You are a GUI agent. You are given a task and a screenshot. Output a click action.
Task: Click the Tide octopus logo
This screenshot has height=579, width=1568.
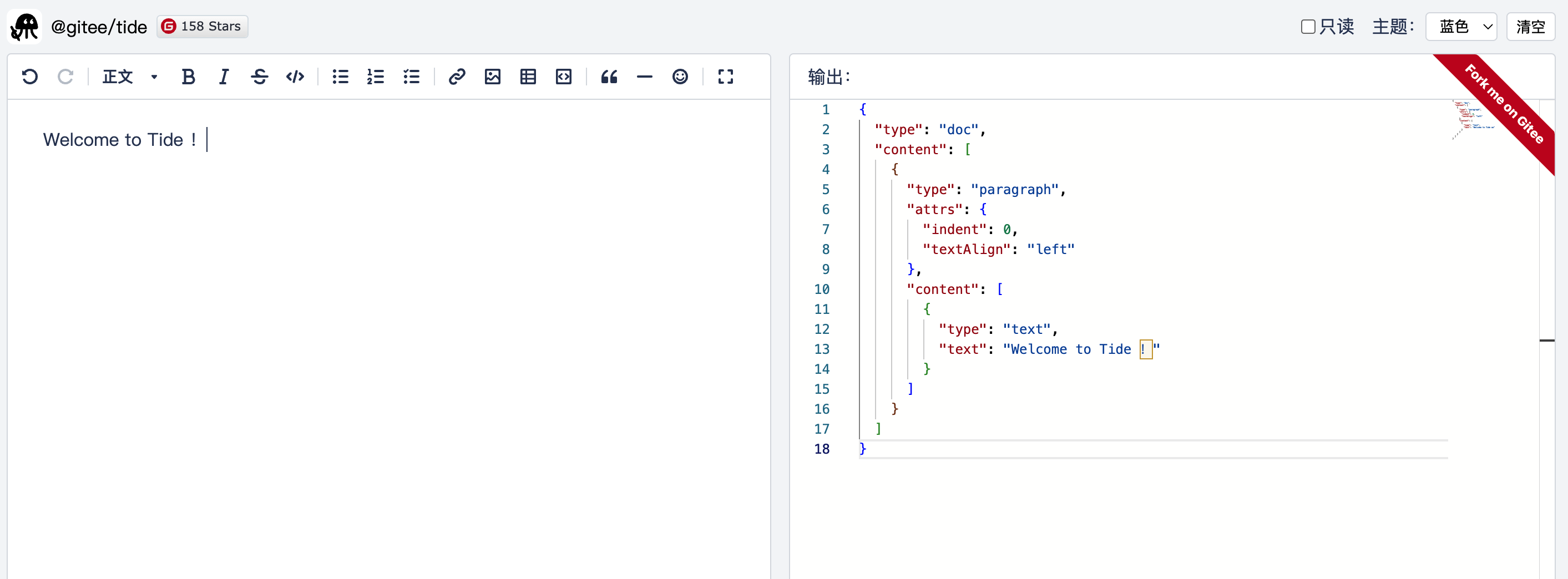click(24, 27)
